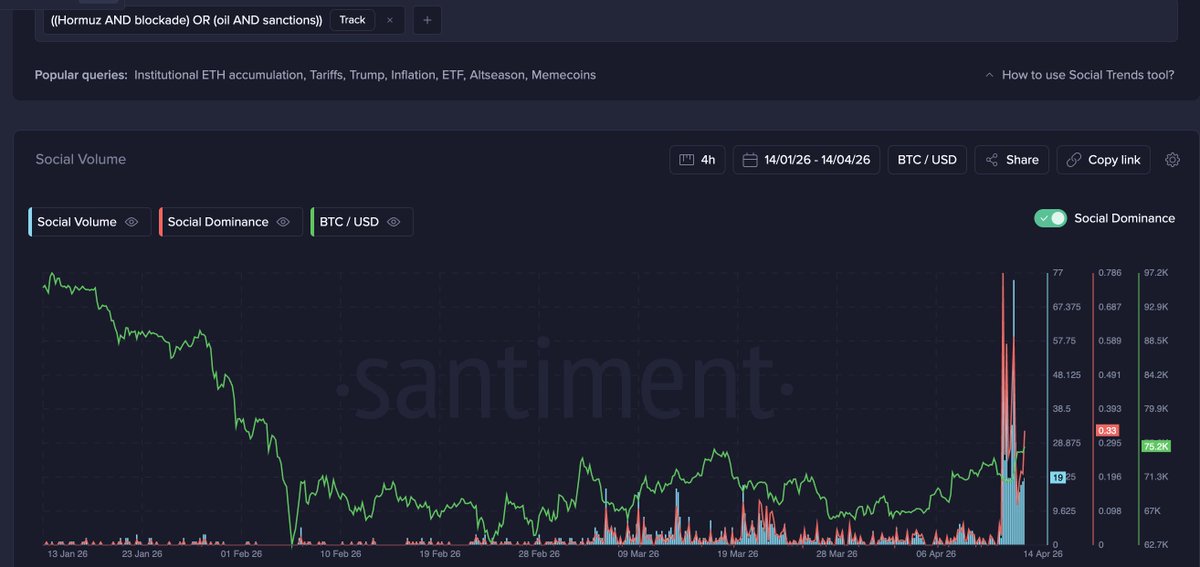Image resolution: width=1200 pixels, height=567 pixels.
Task: Toggle Social Volume eye icon
Action: 131,222
